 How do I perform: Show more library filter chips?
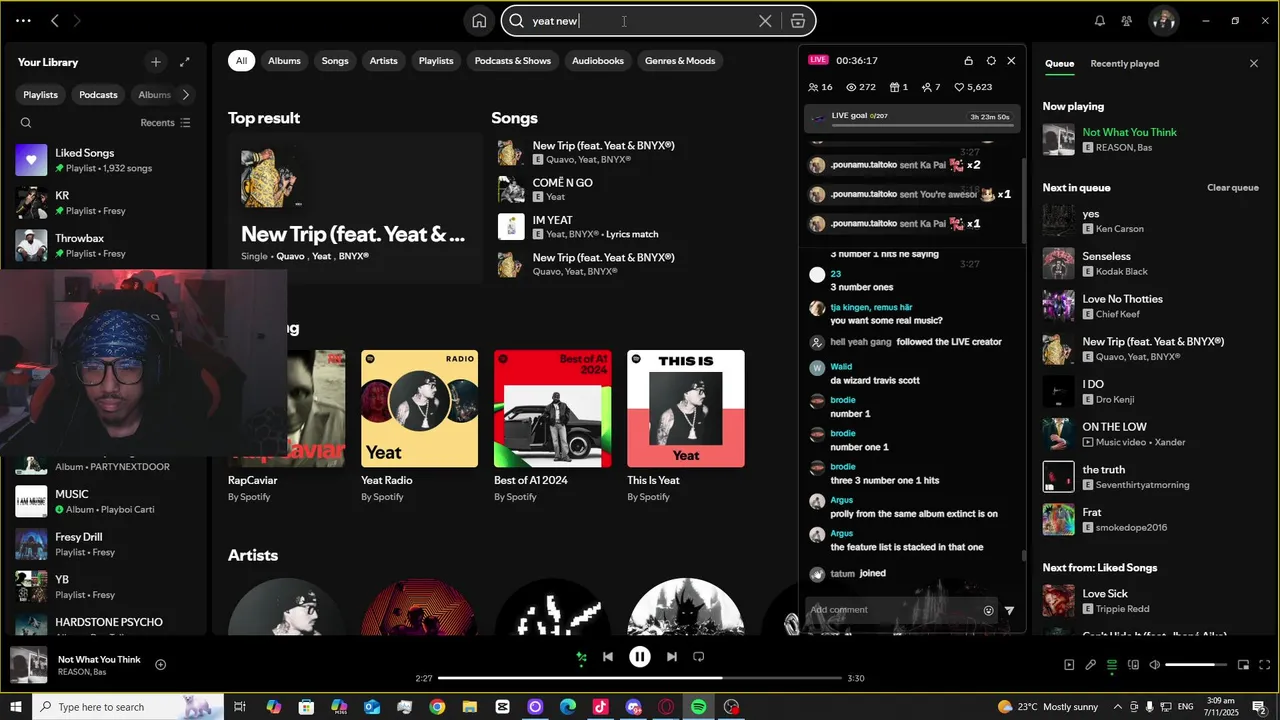185,95
